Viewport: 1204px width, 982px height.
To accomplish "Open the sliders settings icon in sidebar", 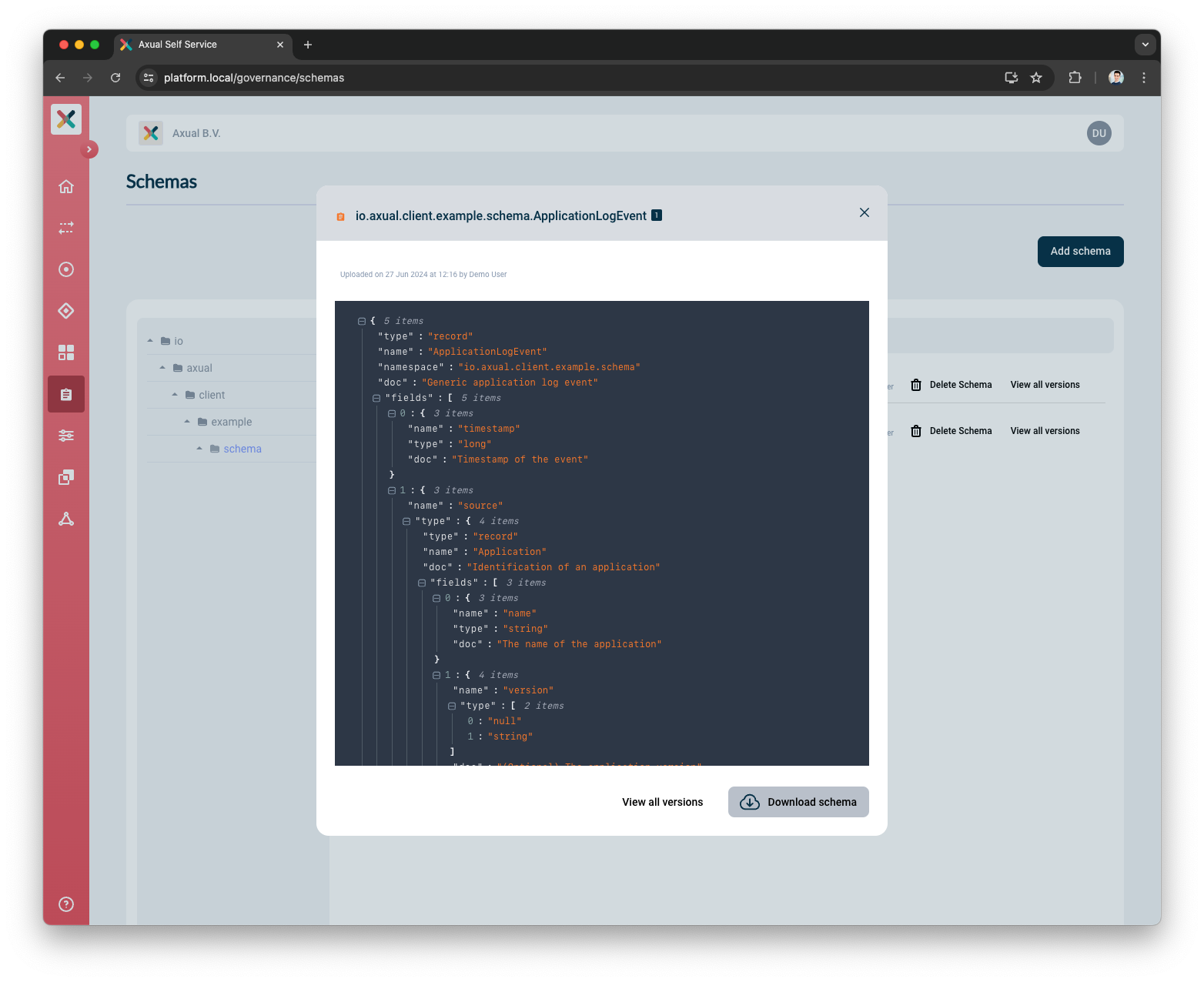I will click(66, 436).
